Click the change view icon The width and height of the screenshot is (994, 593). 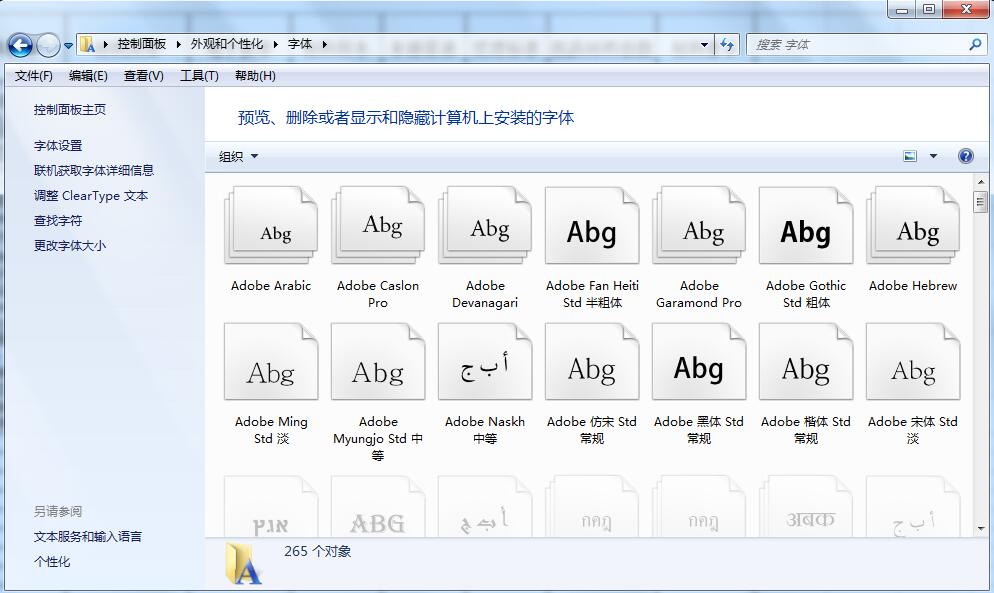click(x=910, y=156)
